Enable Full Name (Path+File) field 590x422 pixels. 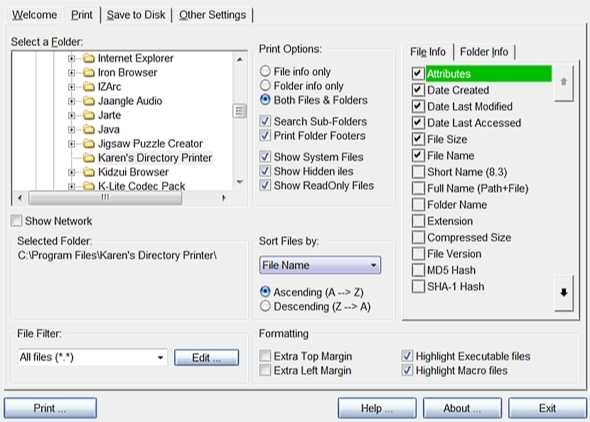pos(418,188)
